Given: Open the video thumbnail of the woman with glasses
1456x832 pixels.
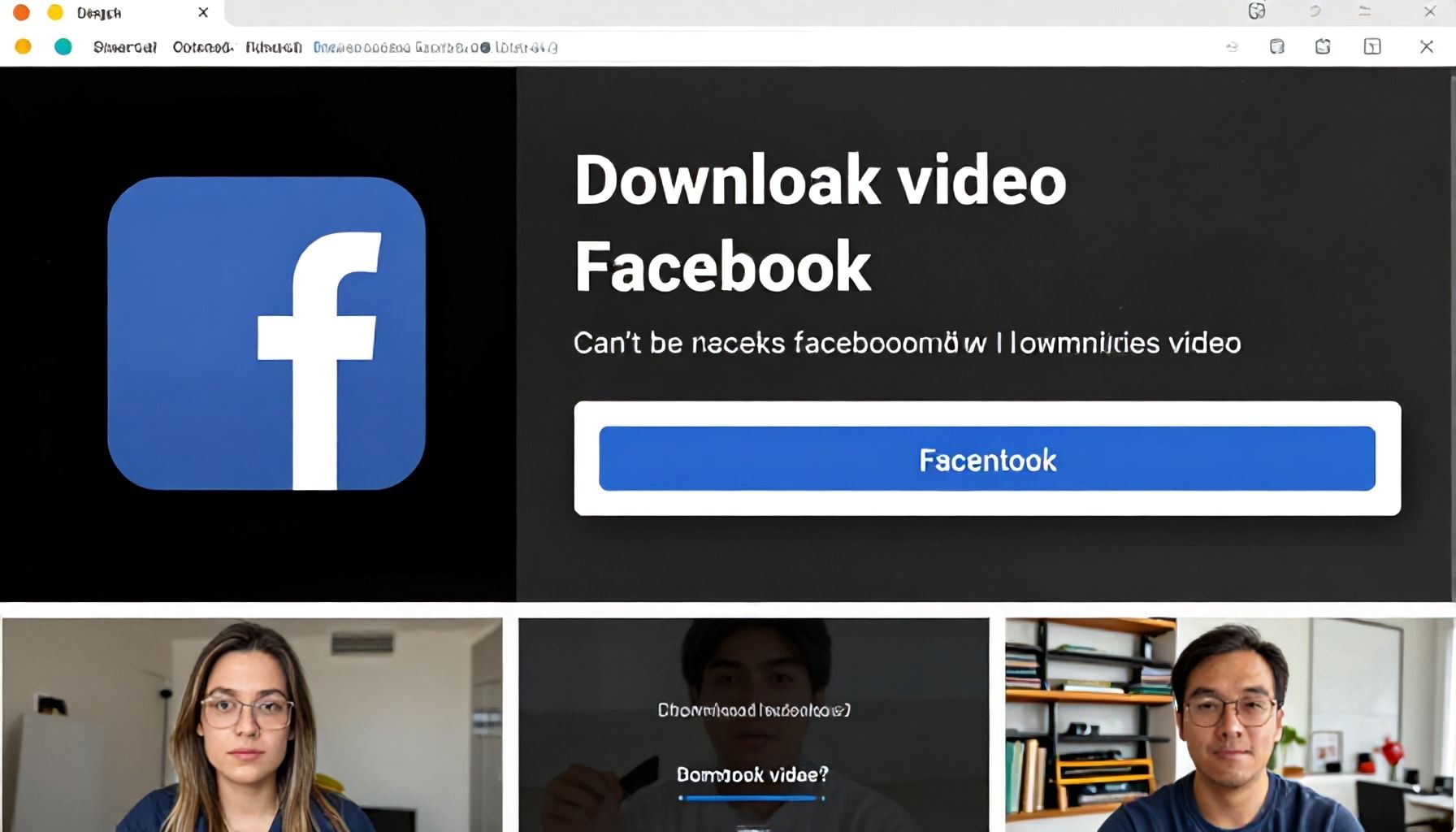Looking at the screenshot, I should point(252,725).
